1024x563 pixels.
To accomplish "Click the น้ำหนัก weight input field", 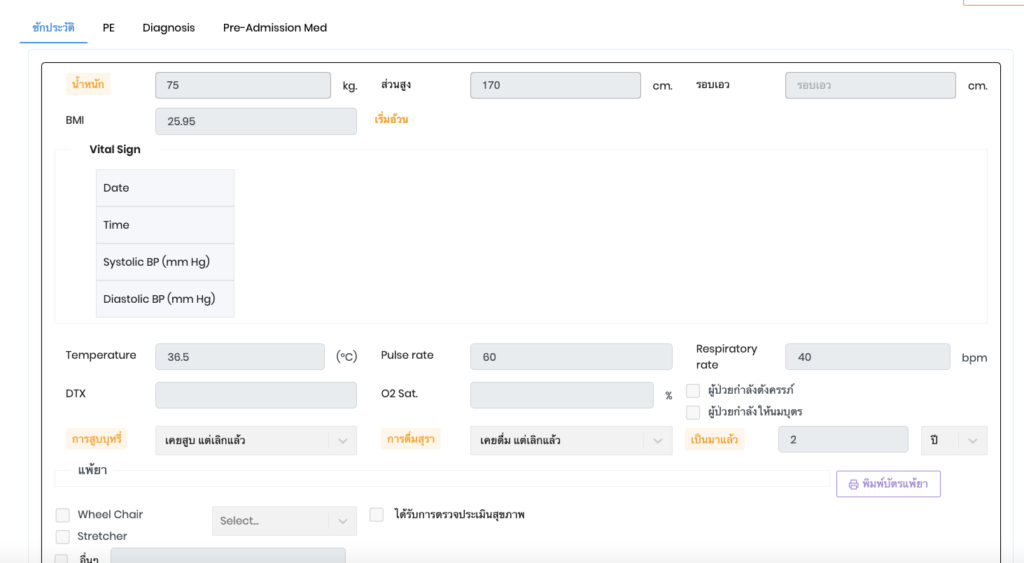I will point(242,86).
